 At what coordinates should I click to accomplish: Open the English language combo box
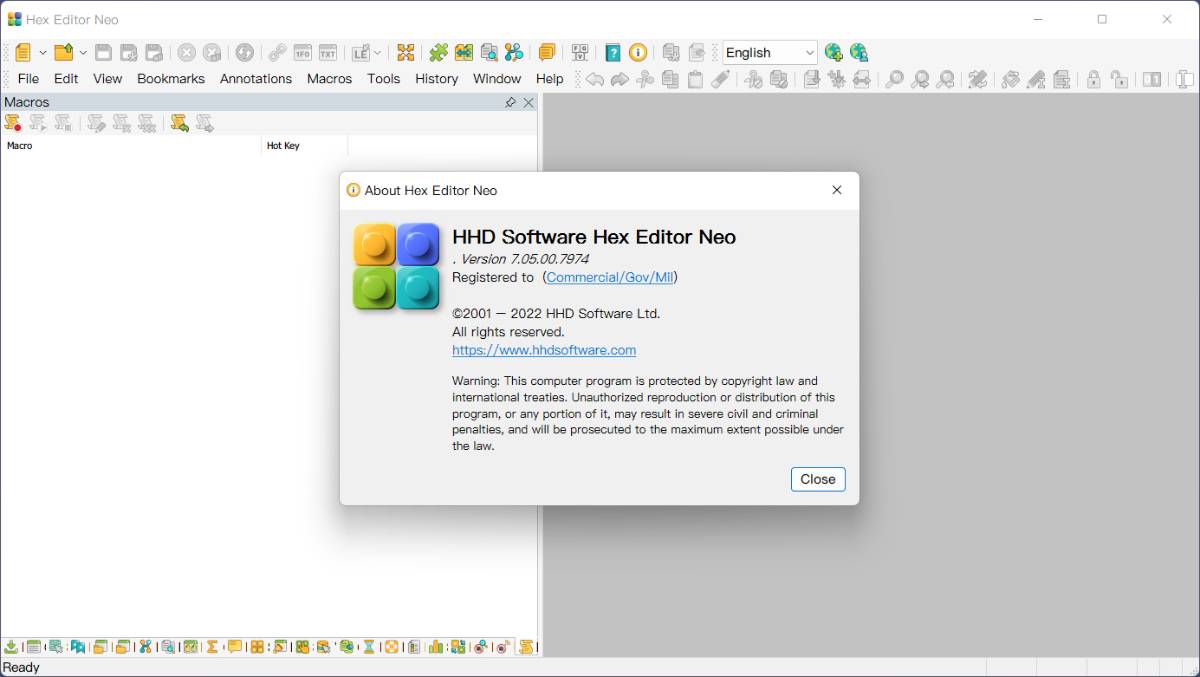pyautogui.click(x=770, y=53)
